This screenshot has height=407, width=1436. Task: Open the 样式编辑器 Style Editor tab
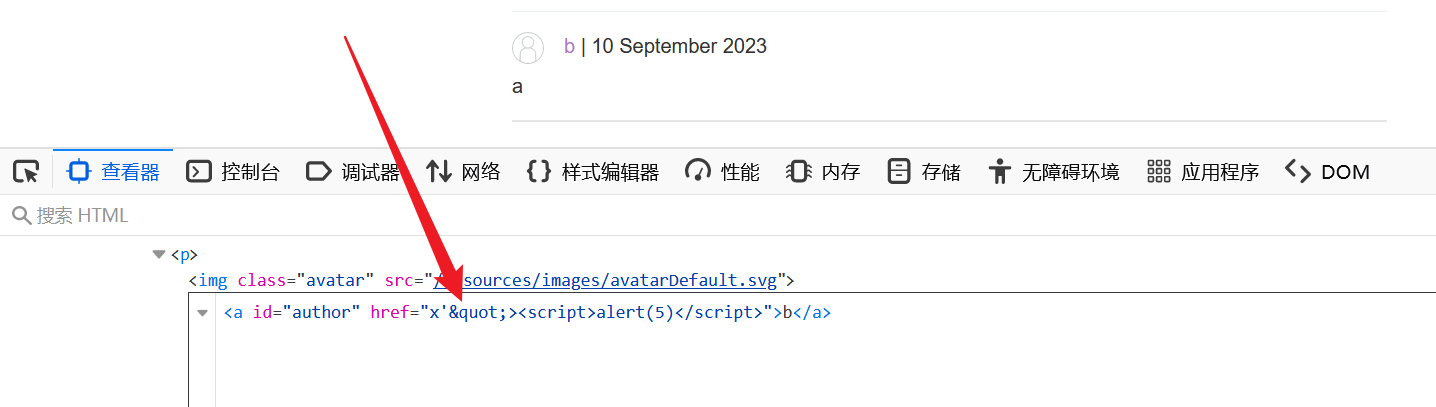pyautogui.click(x=593, y=172)
